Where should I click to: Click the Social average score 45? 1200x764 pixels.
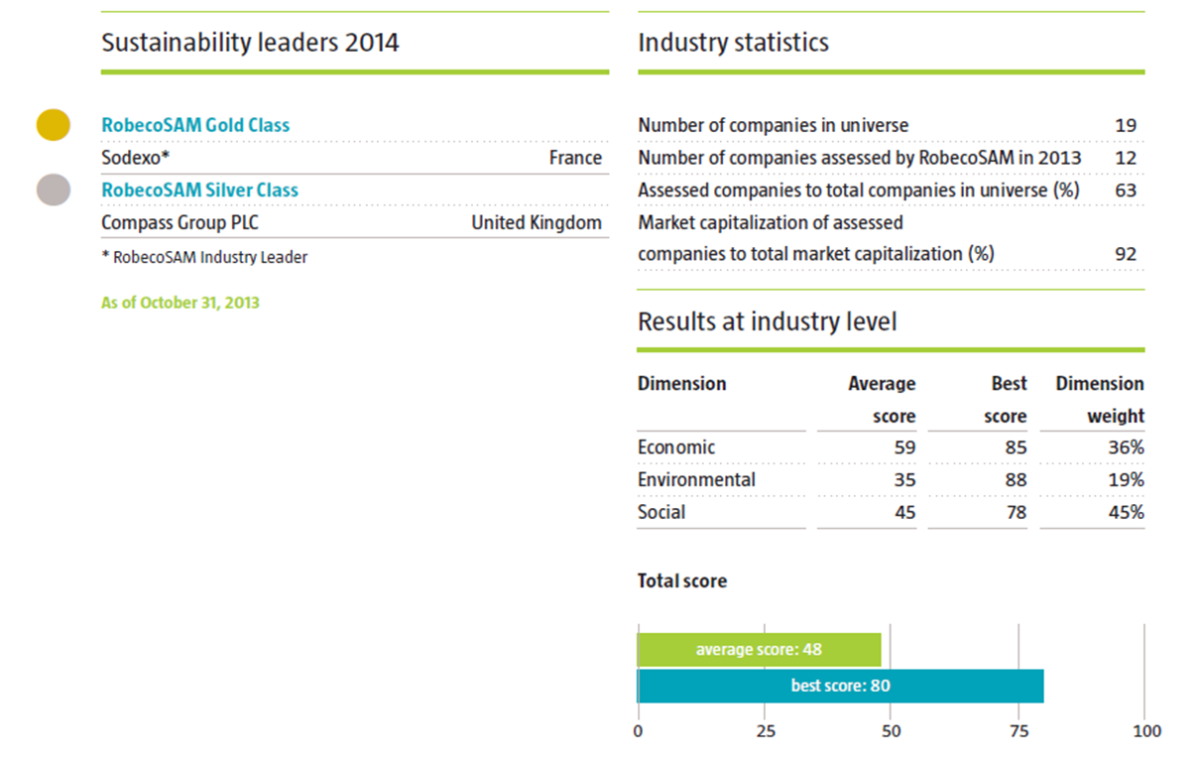(905, 512)
